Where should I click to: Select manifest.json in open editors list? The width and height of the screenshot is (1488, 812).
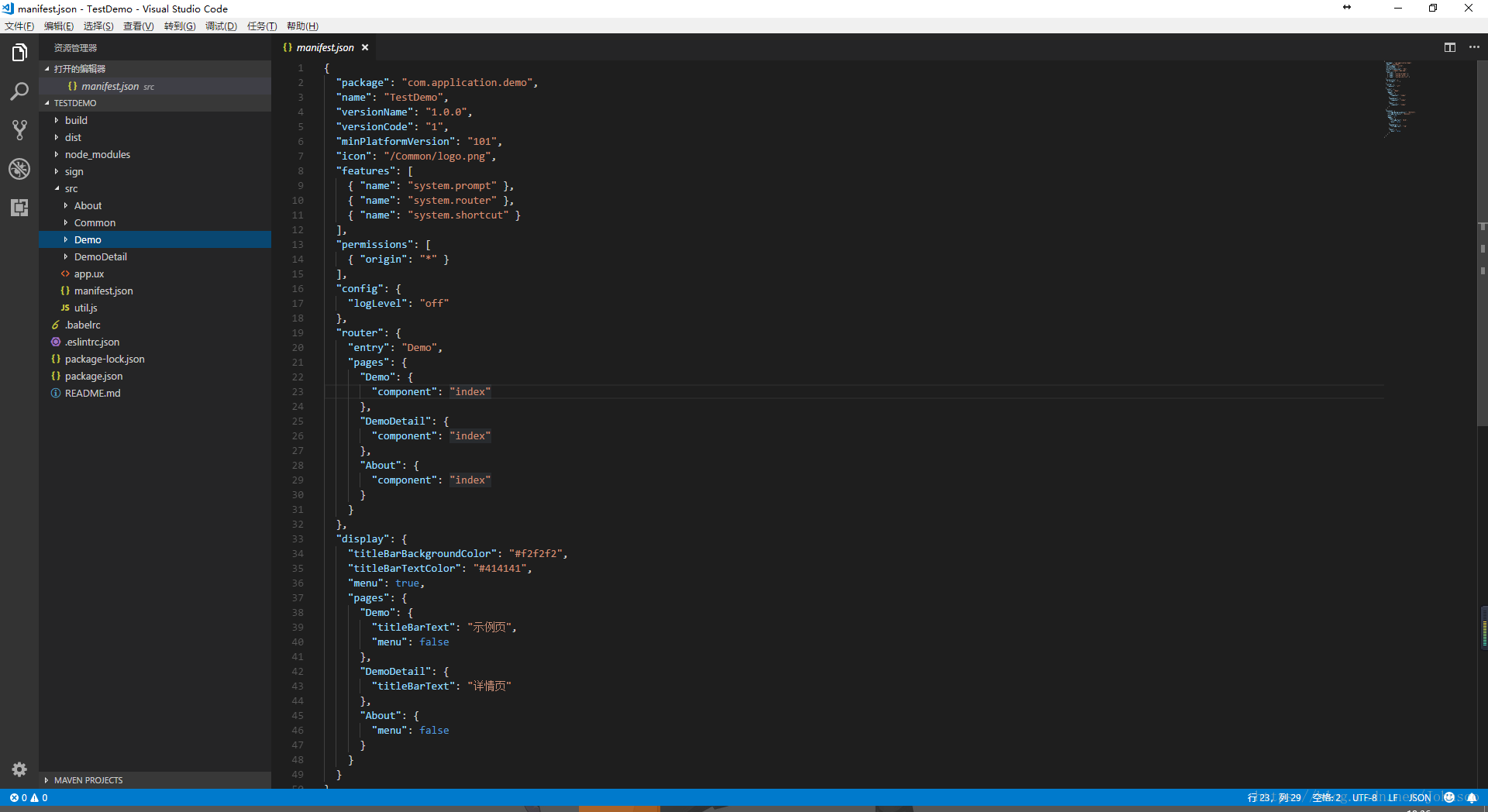point(155,86)
